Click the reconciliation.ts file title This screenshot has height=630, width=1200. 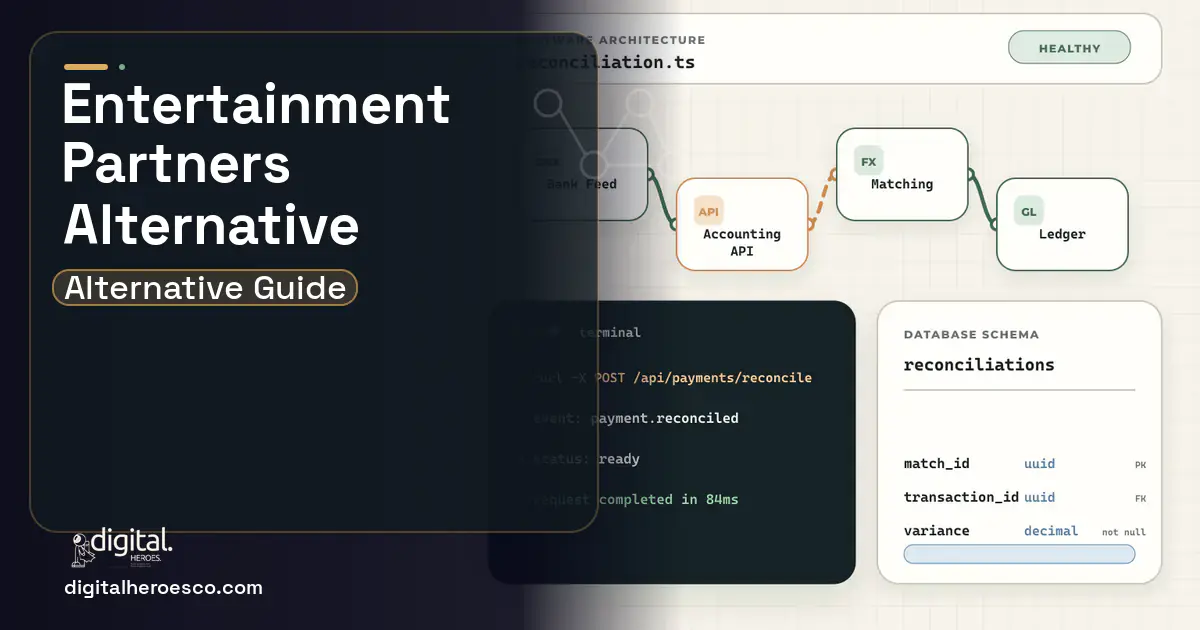tap(612, 62)
